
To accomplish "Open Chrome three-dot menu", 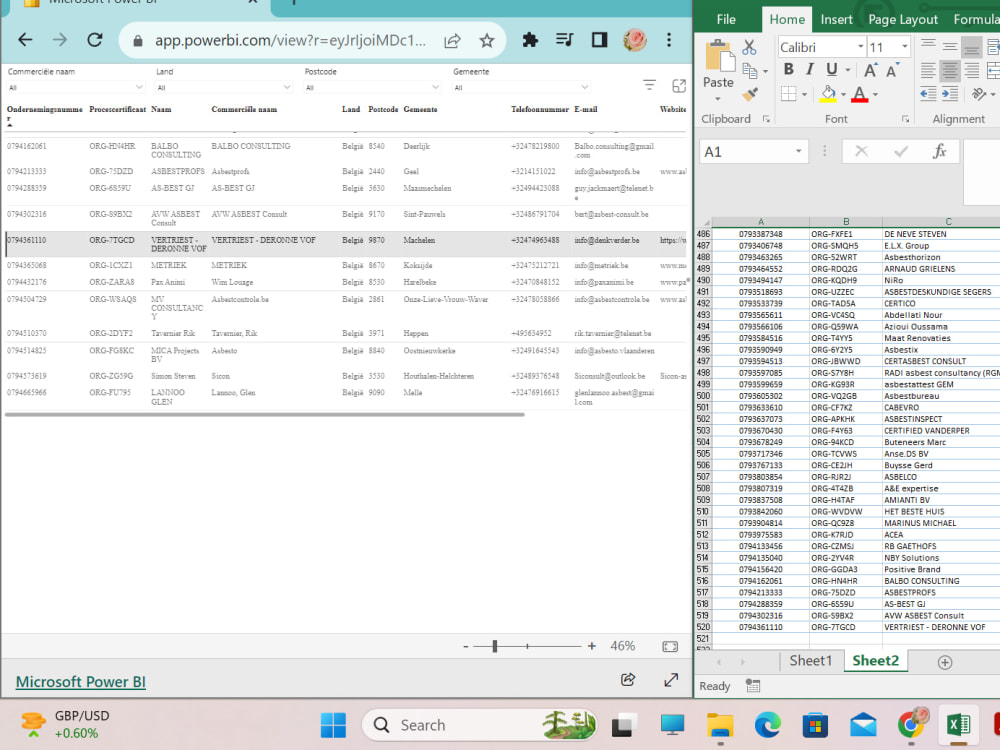I will [x=669, y=40].
